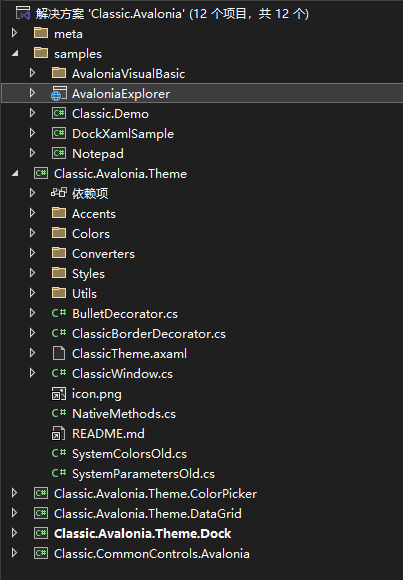Expand the Styles folder arrow
Viewport: 403px width, 580px height.
click(33, 273)
